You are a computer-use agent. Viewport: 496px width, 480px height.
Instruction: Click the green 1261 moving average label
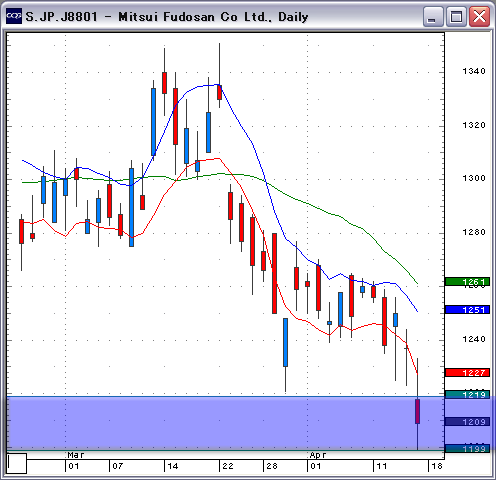(x=467, y=282)
